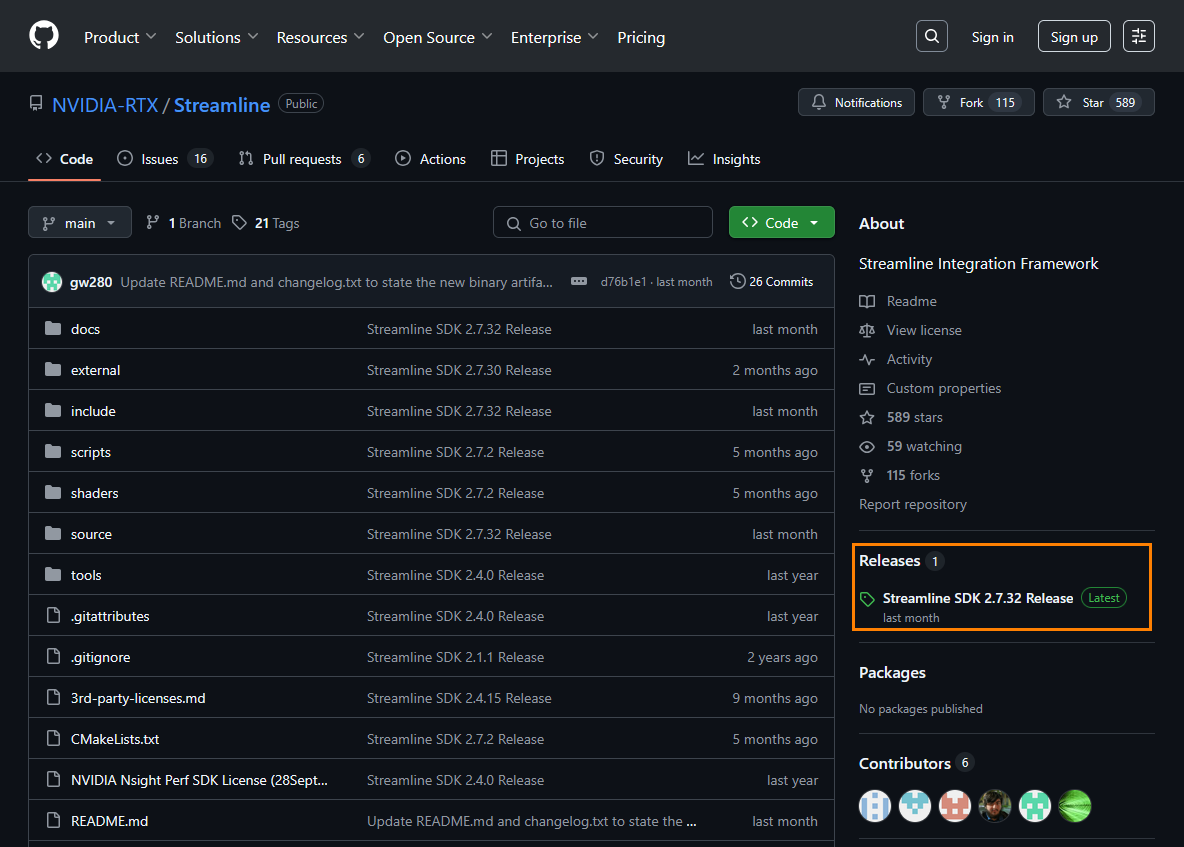Click the Go to file field
1184x847 pixels.
click(603, 223)
